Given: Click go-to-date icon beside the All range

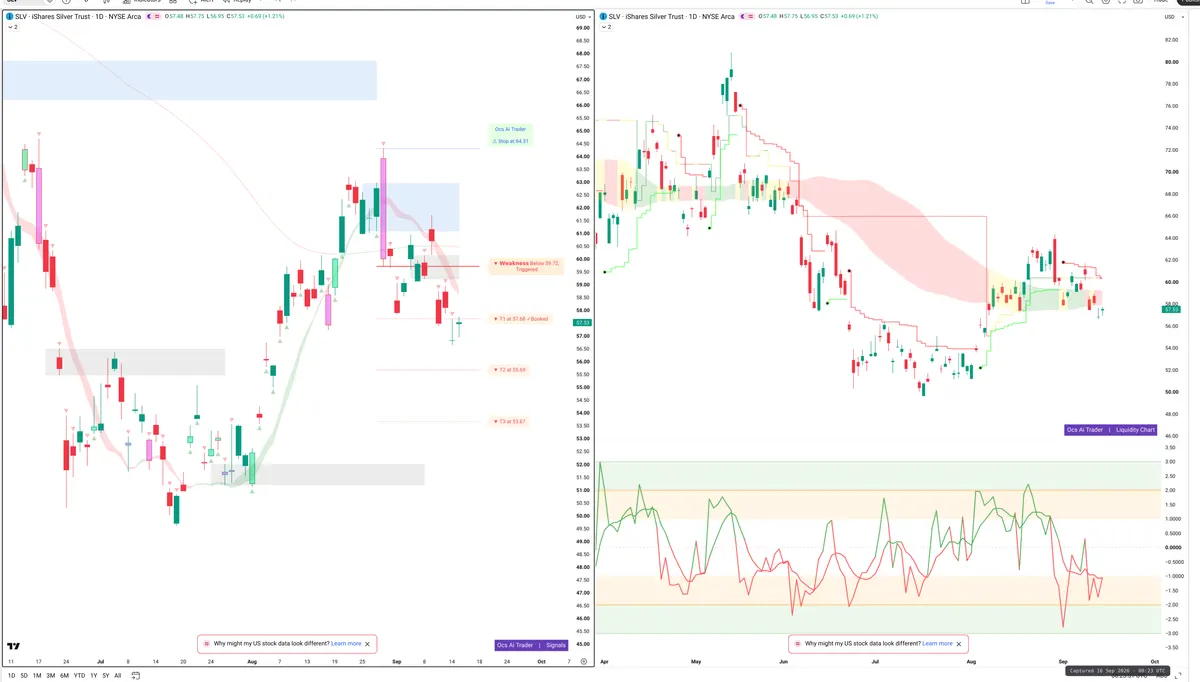Looking at the screenshot, I should tap(136, 675).
